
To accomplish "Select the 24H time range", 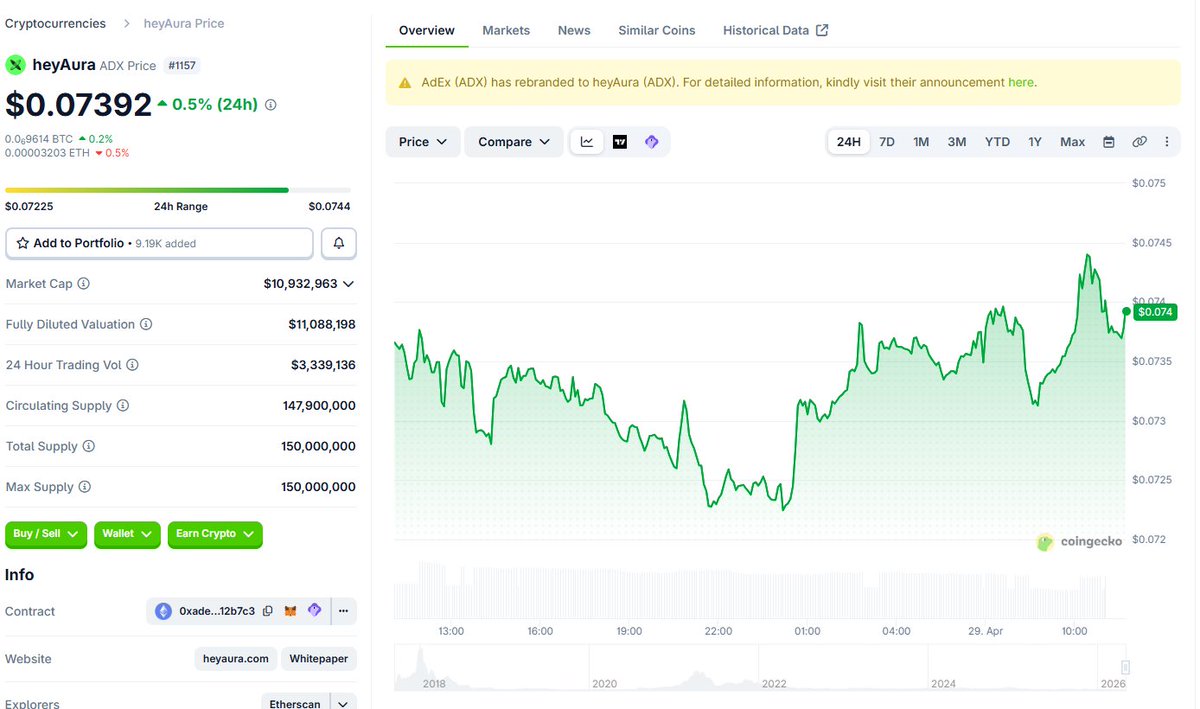I will coord(849,142).
